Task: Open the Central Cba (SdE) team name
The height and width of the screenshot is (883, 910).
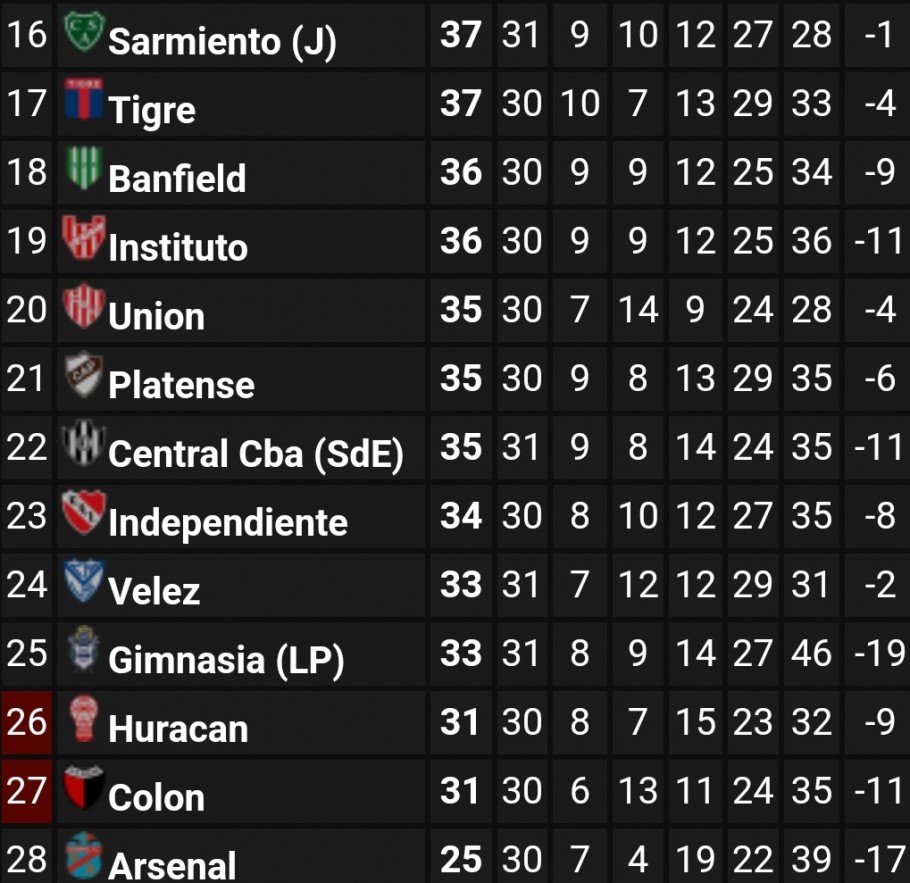Action: coord(255,453)
